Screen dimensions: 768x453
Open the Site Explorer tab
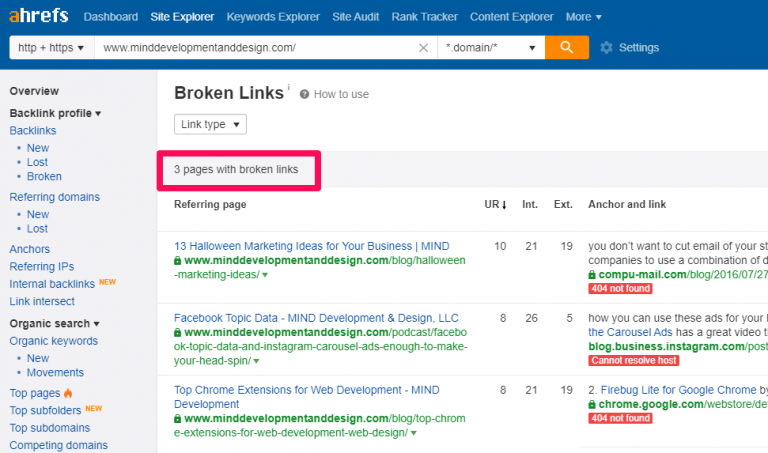pyautogui.click(x=182, y=17)
